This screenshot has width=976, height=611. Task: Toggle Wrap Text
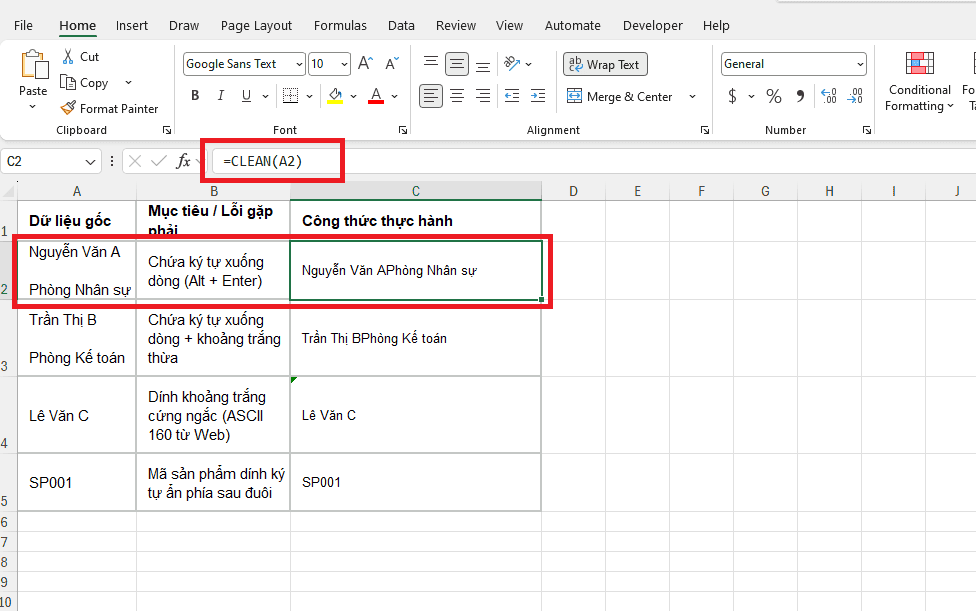(x=605, y=64)
